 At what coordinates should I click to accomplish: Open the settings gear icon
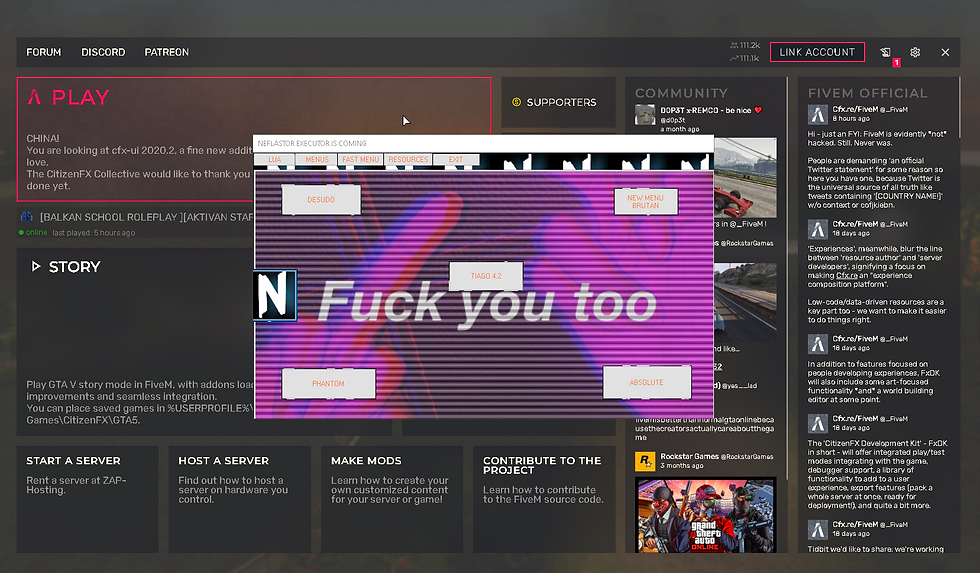pyautogui.click(x=915, y=52)
